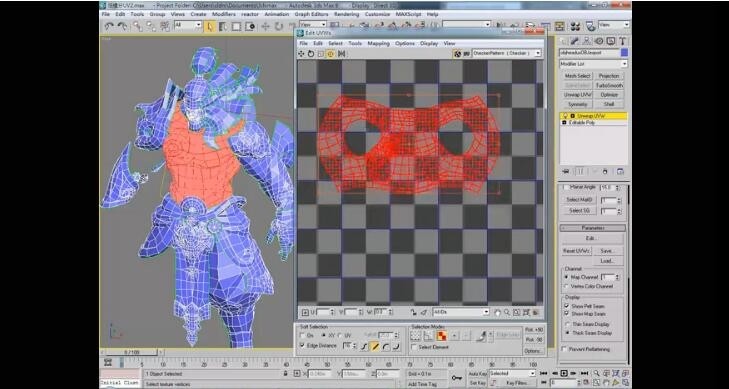
Task: Click the object color swatch beside name
Action: 624,53
